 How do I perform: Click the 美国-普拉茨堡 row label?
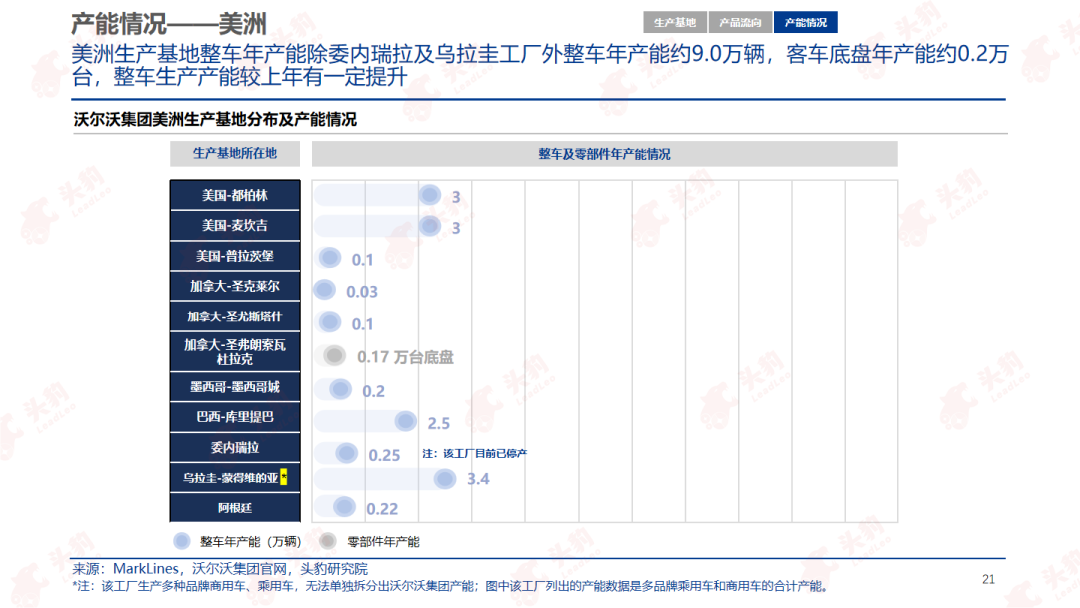pyautogui.click(x=235, y=256)
